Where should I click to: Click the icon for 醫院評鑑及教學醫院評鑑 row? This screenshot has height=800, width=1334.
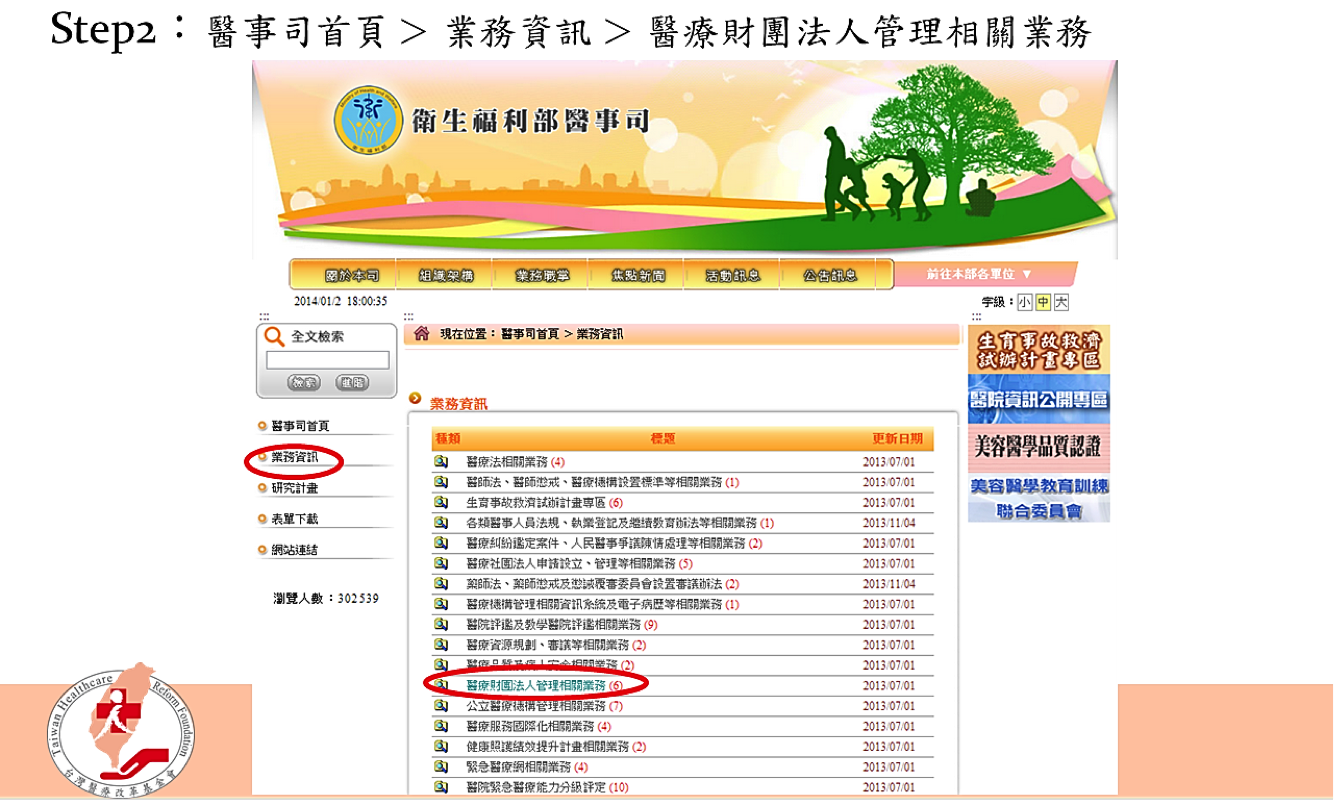[441, 624]
